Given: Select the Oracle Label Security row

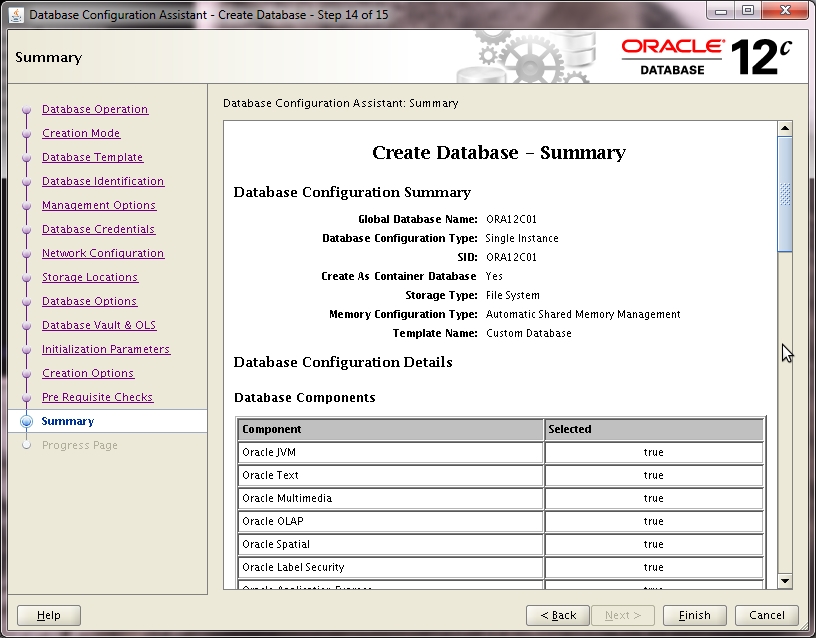Looking at the screenshot, I should 501,567.
